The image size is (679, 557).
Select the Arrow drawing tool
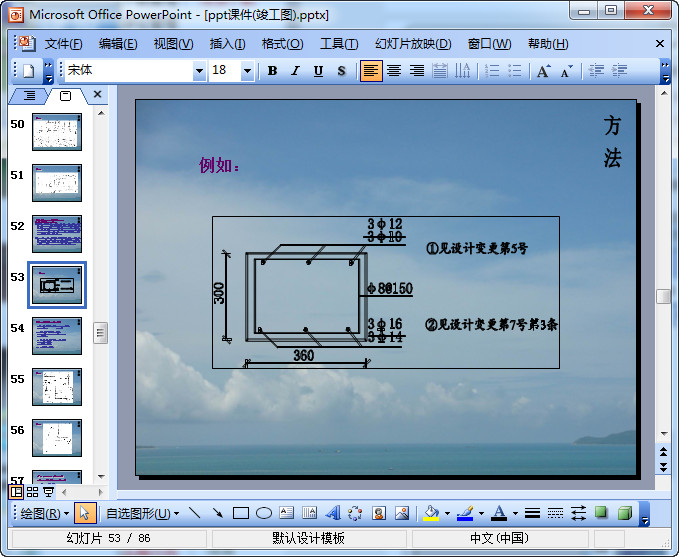tap(217, 514)
